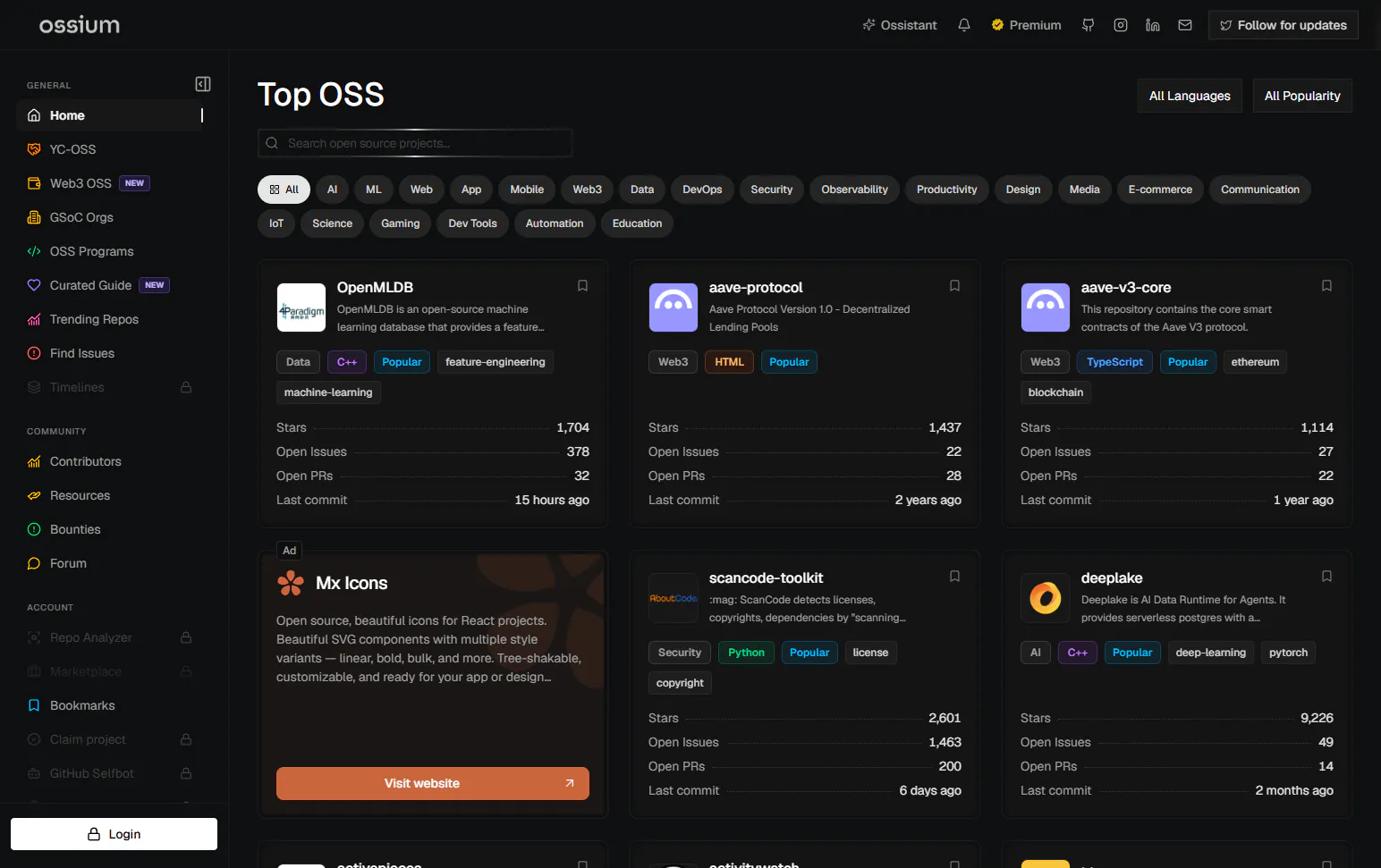Viewport: 1381px width, 868px height.
Task: Click the machine-learning tag on OpenMLDB
Action: click(x=328, y=392)
